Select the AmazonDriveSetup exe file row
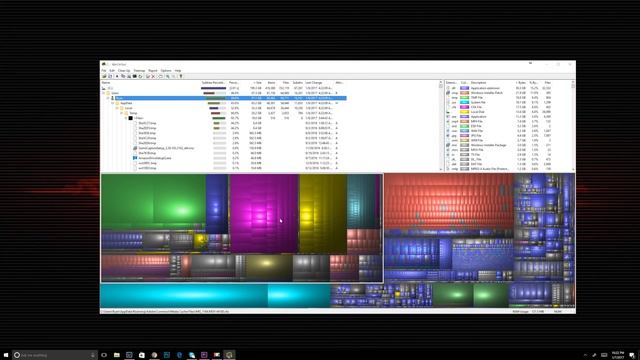 pos(224,158)
